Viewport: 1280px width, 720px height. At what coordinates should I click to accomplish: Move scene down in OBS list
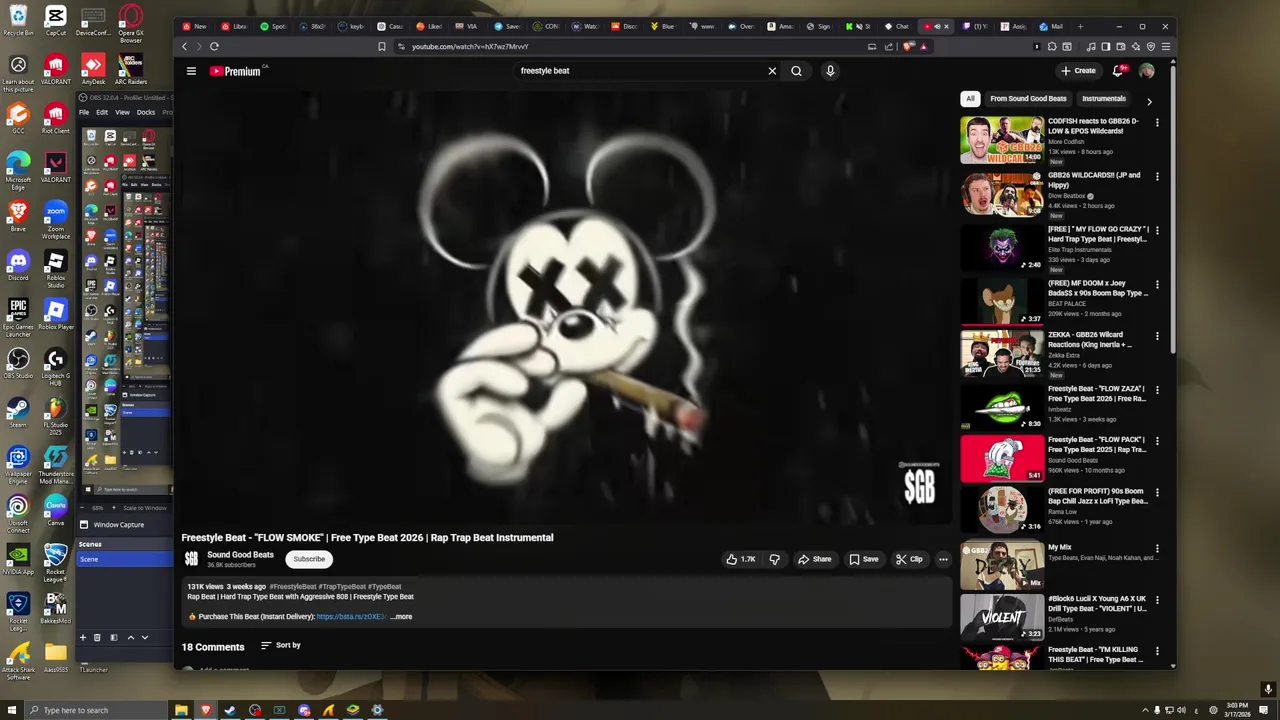[145, 637]
